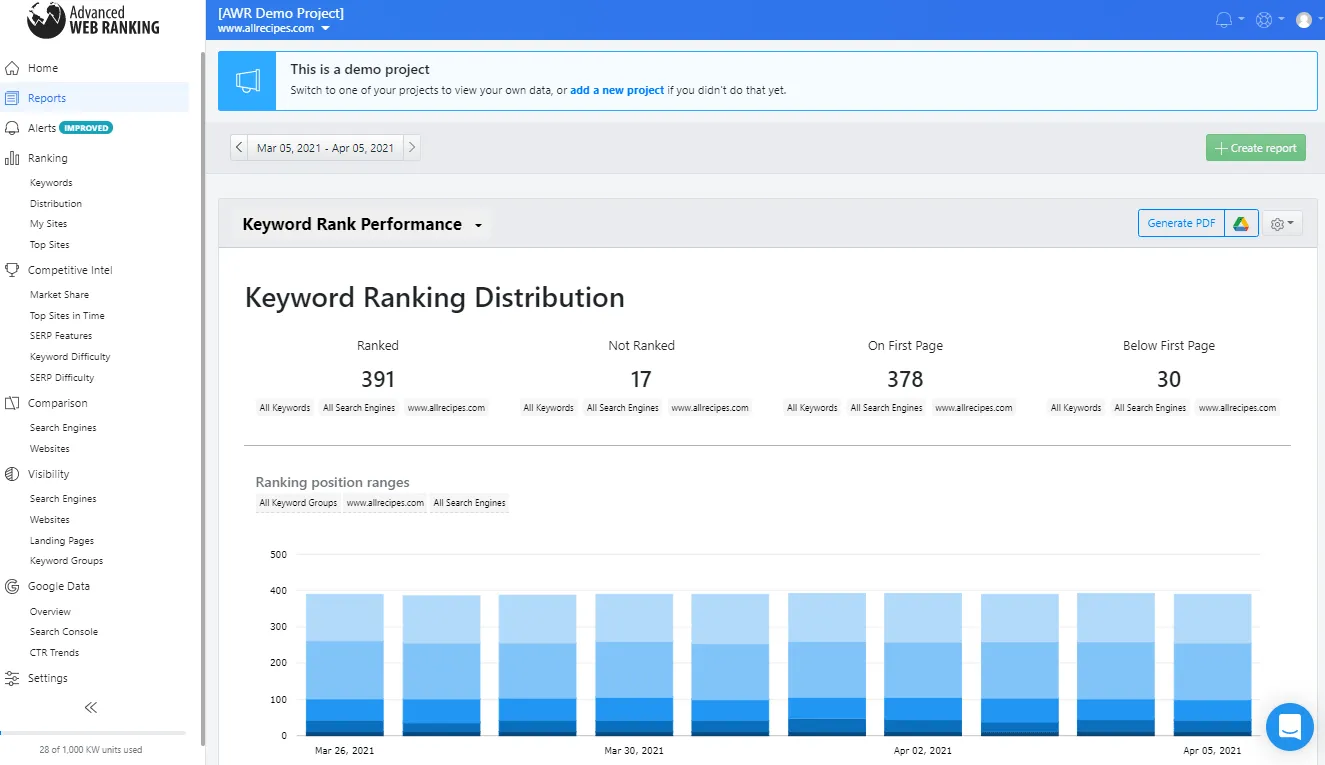This screenshot has height=765, width=1325.
Task: Click the Advanced Web Ranking logo
Action: (x=94, y=20)
